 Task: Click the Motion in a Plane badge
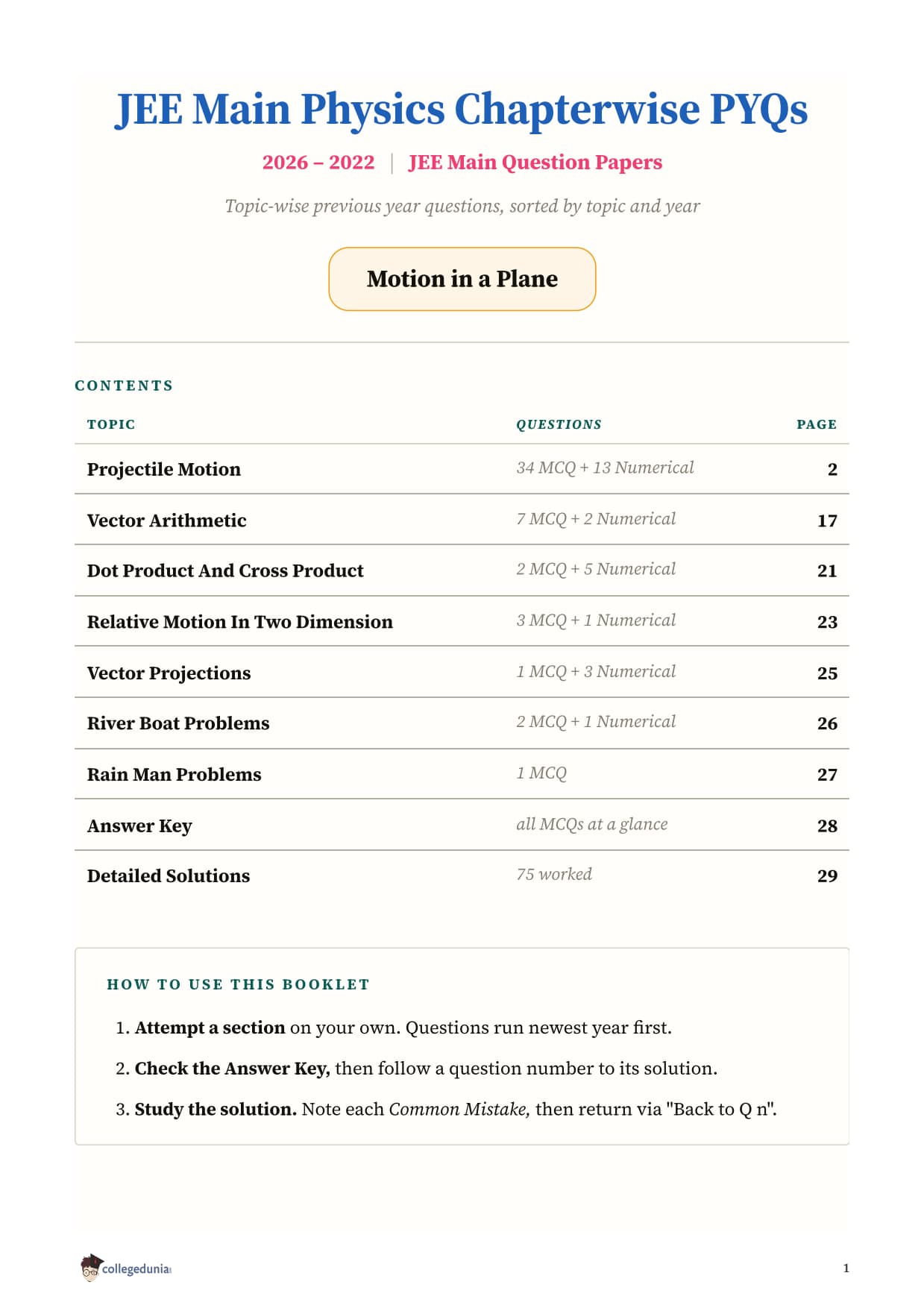coord(462,279)
